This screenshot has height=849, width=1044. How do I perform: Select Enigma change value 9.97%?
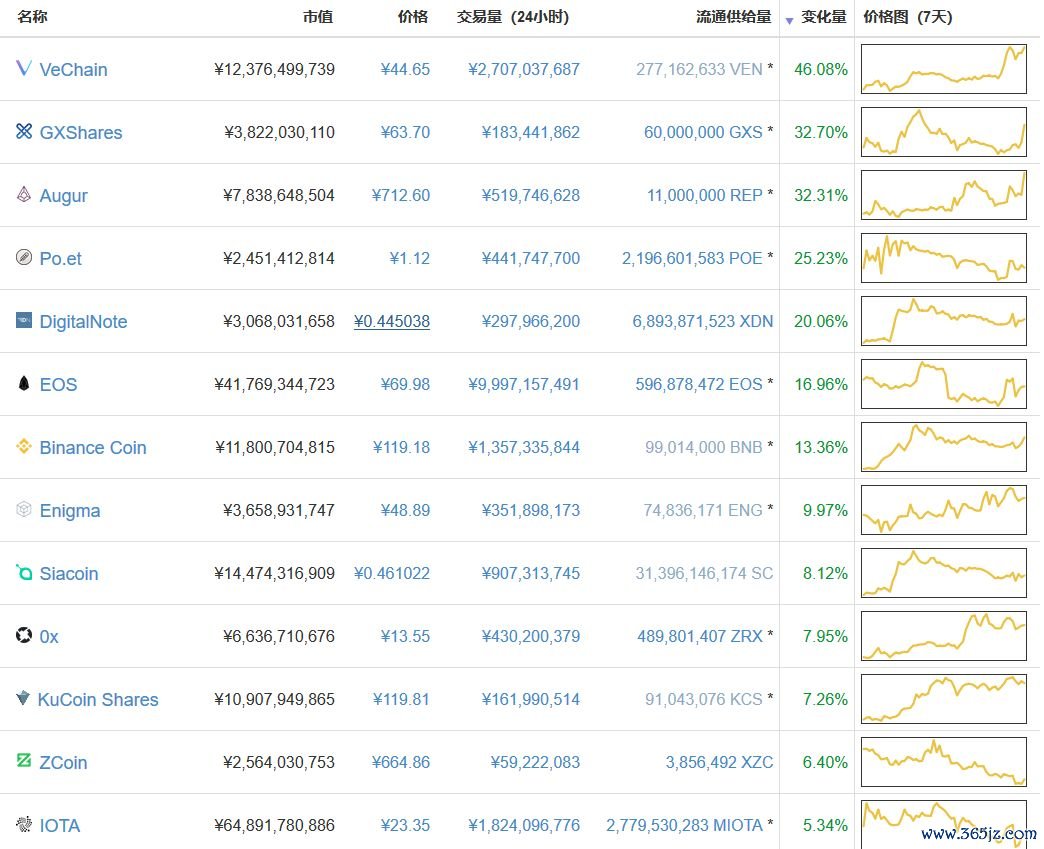825,510
